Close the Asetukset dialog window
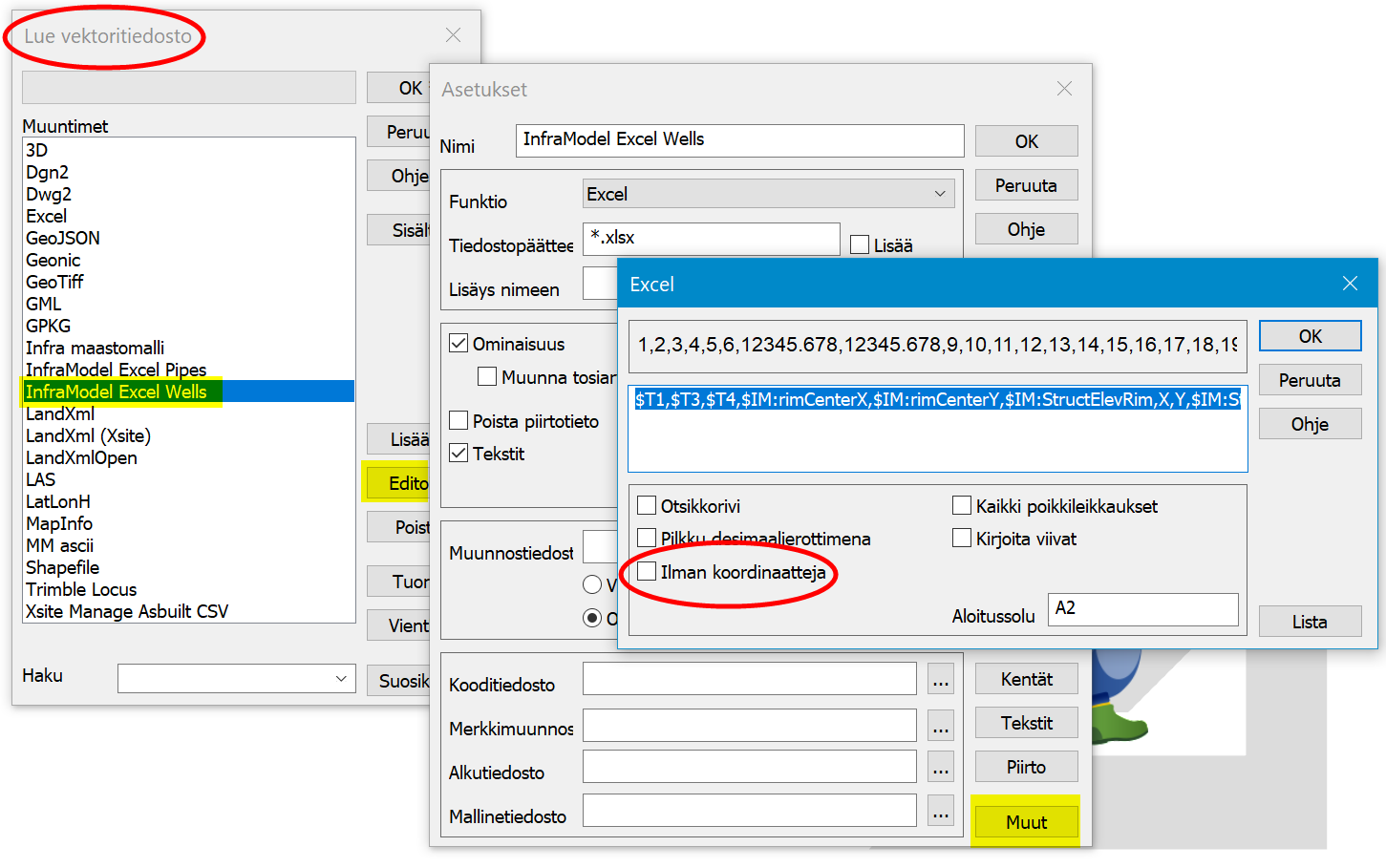 (1063, 89)
